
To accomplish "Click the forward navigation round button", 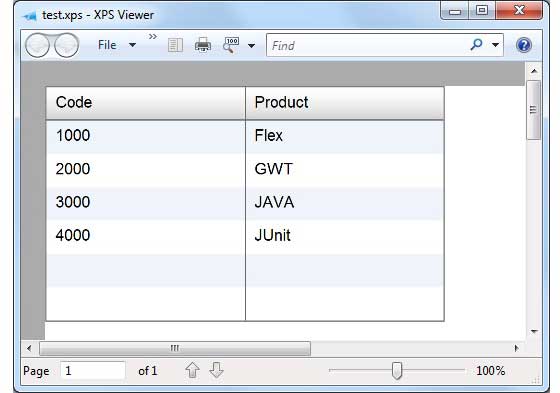I will (x=67, y=45).
